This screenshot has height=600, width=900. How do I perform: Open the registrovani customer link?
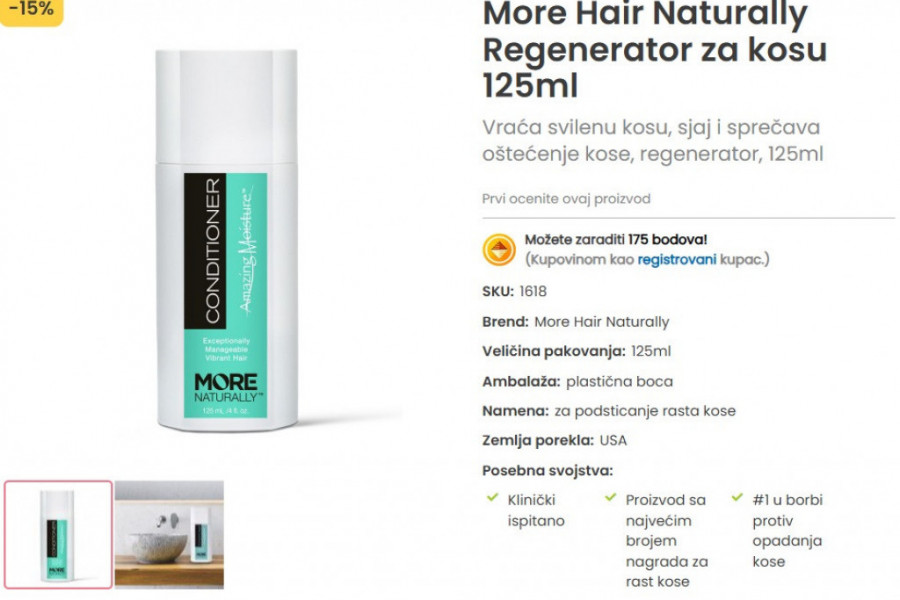[677, 260]
